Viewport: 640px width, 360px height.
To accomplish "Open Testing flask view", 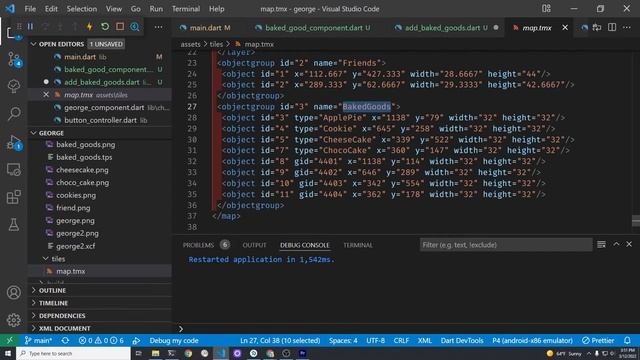I will tap(14, 224).
